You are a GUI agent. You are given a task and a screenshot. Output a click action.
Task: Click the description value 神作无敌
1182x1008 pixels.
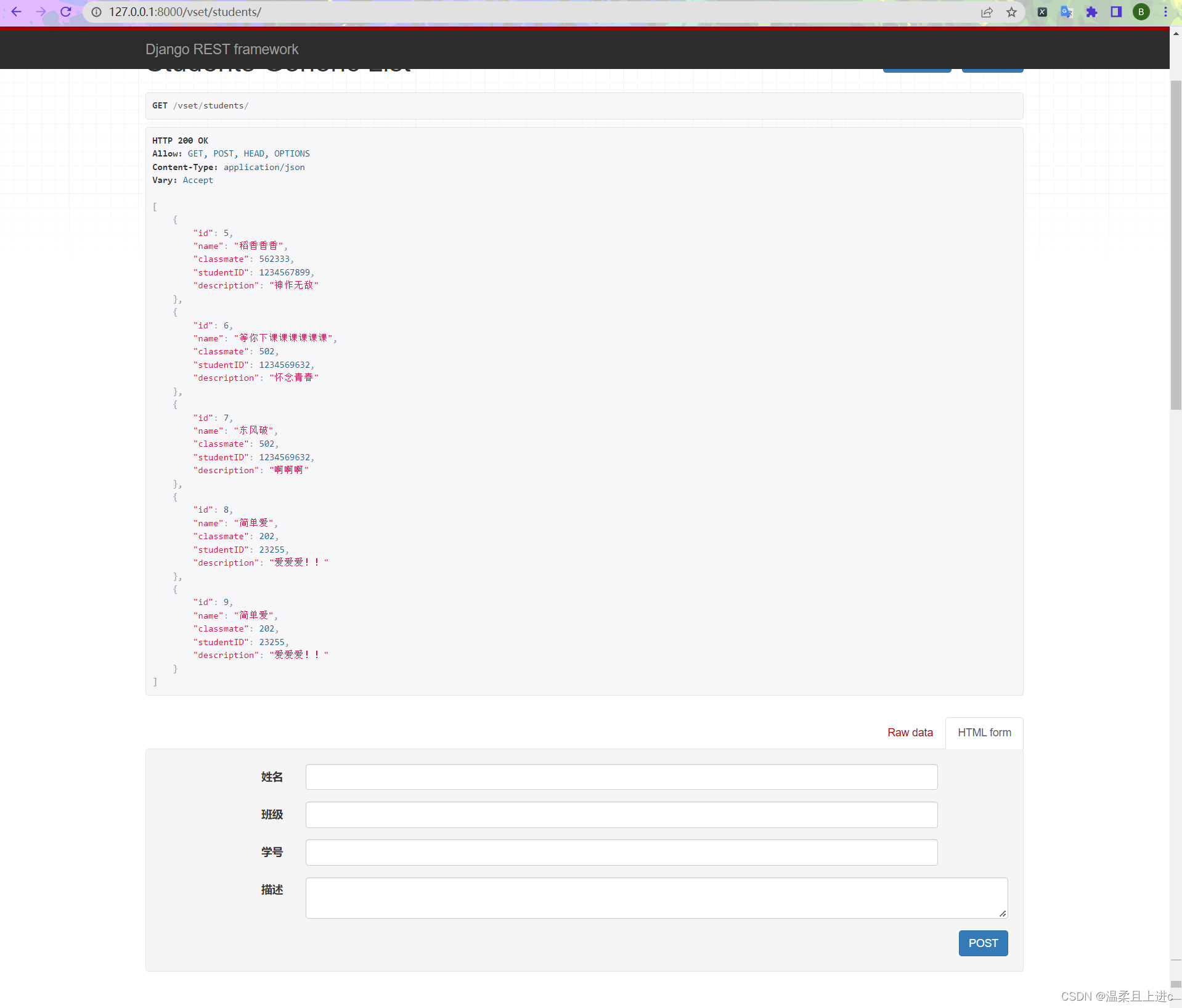pyautogui.click(x=294, y=285)
